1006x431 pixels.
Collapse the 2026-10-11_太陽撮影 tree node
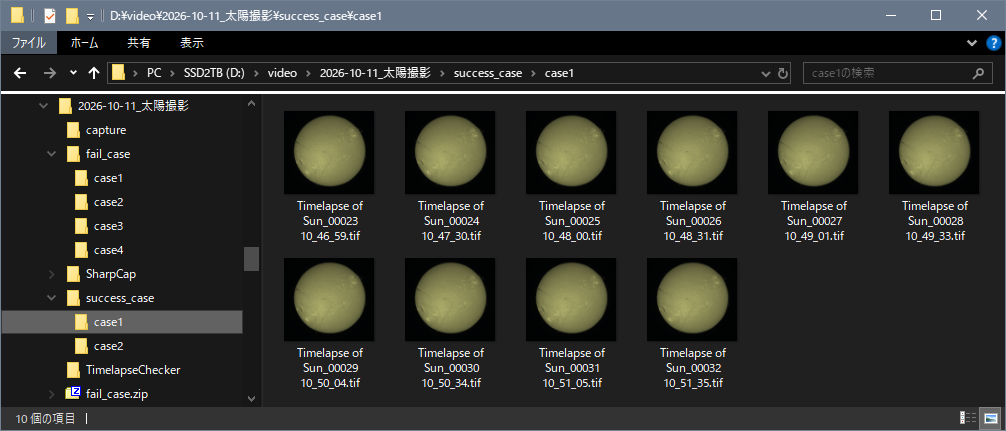[x=44, y=106]
